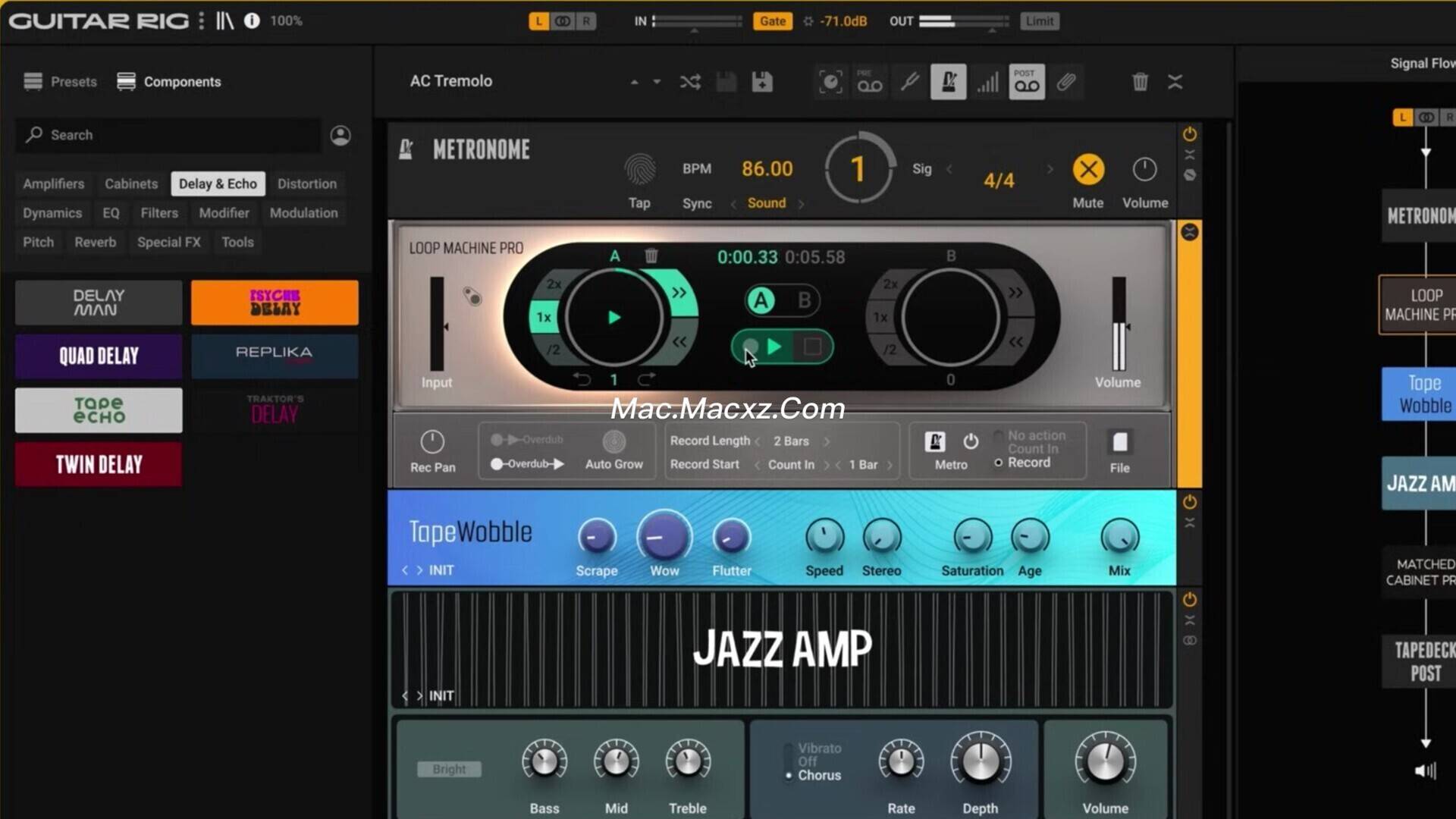Toggle the input Gate on/off

click(x=772, y=21)
